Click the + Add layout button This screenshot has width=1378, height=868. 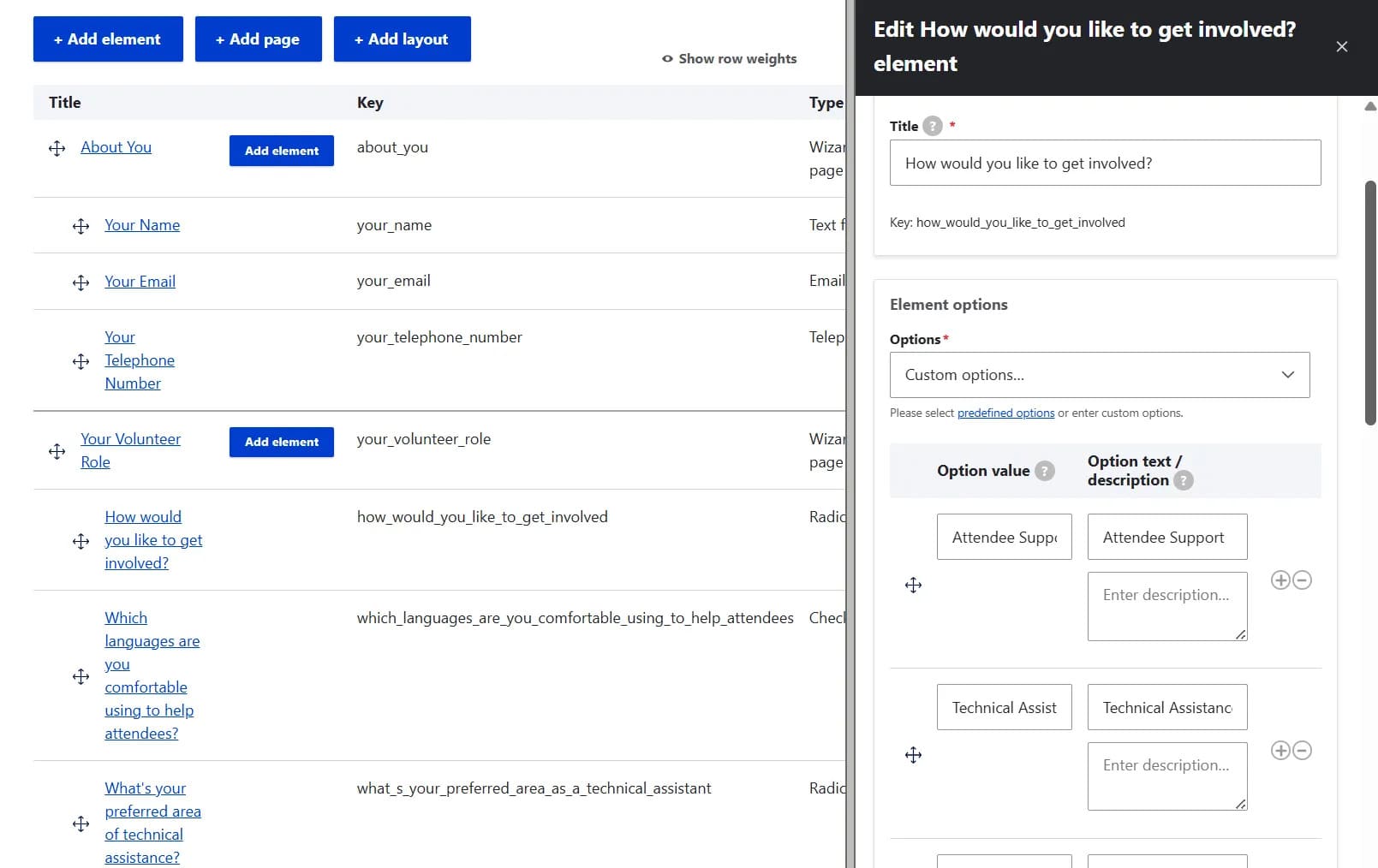403,39
